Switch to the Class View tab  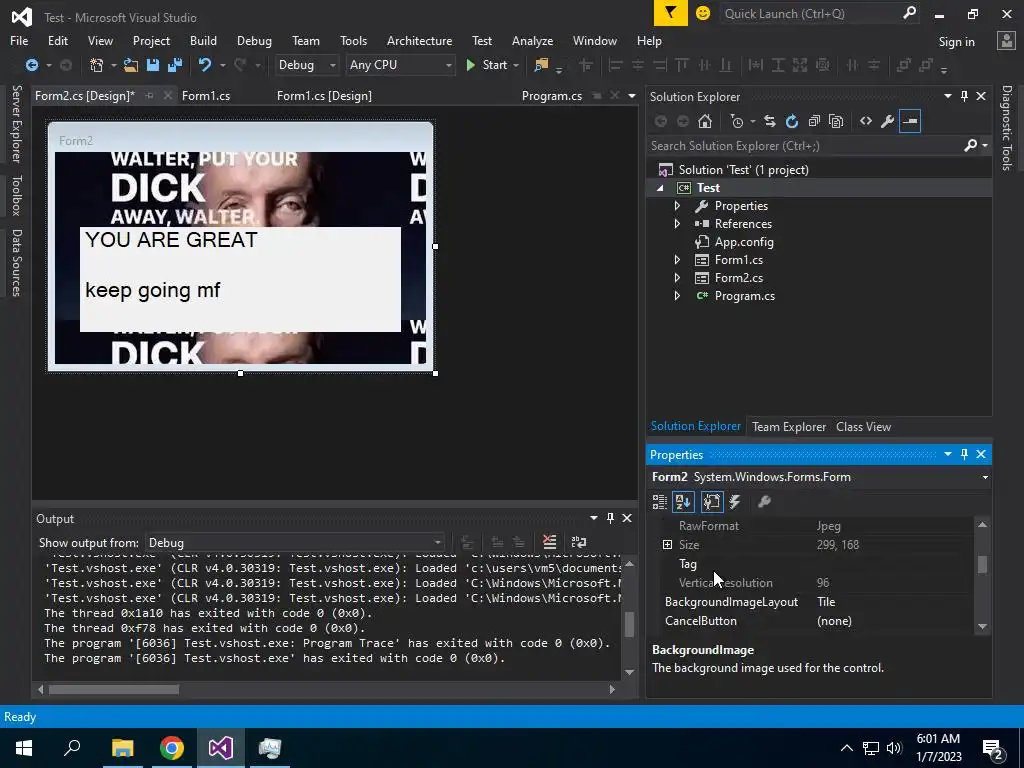coord(863,426)
